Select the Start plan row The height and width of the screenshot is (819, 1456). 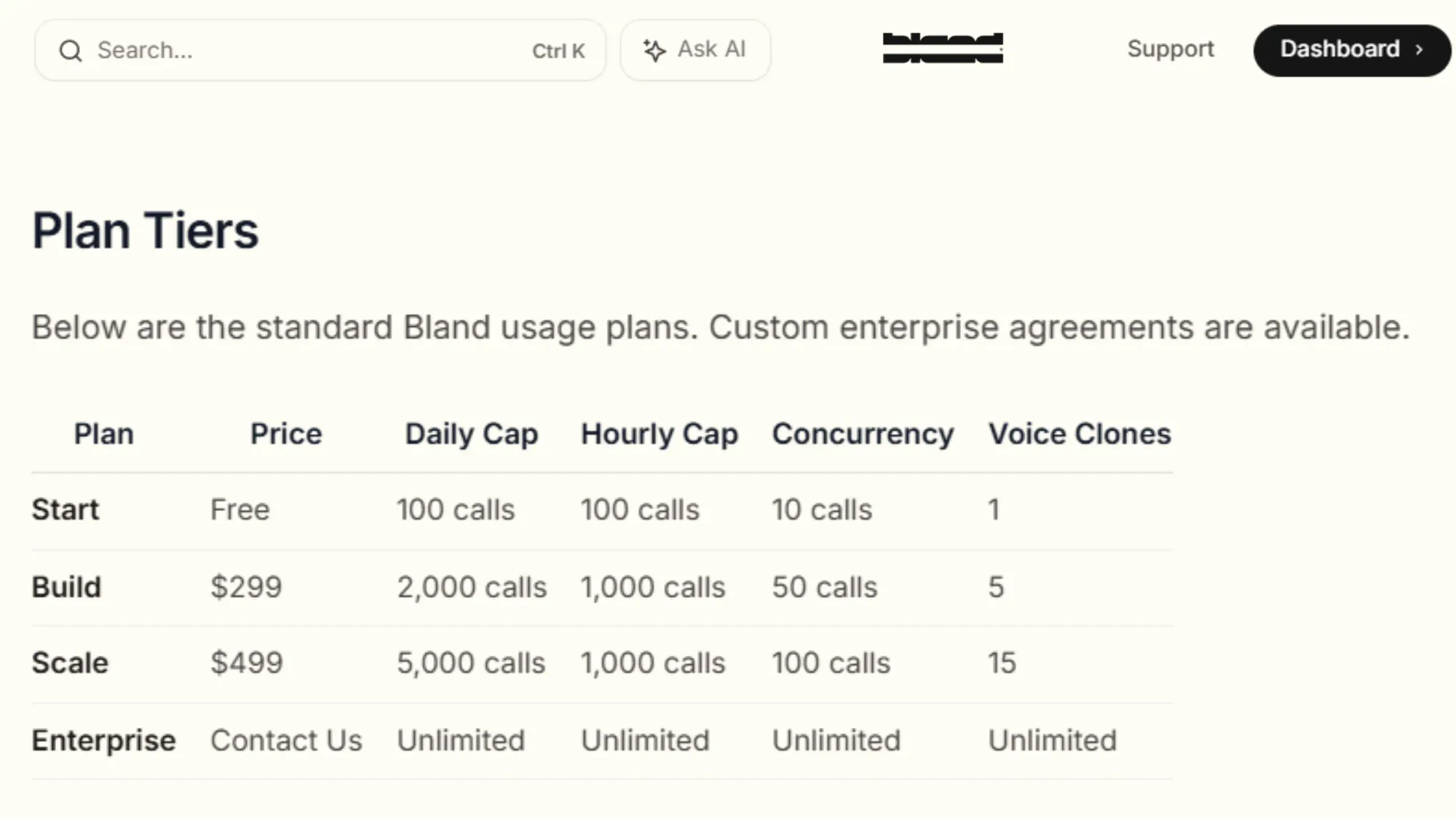(65, 510)
